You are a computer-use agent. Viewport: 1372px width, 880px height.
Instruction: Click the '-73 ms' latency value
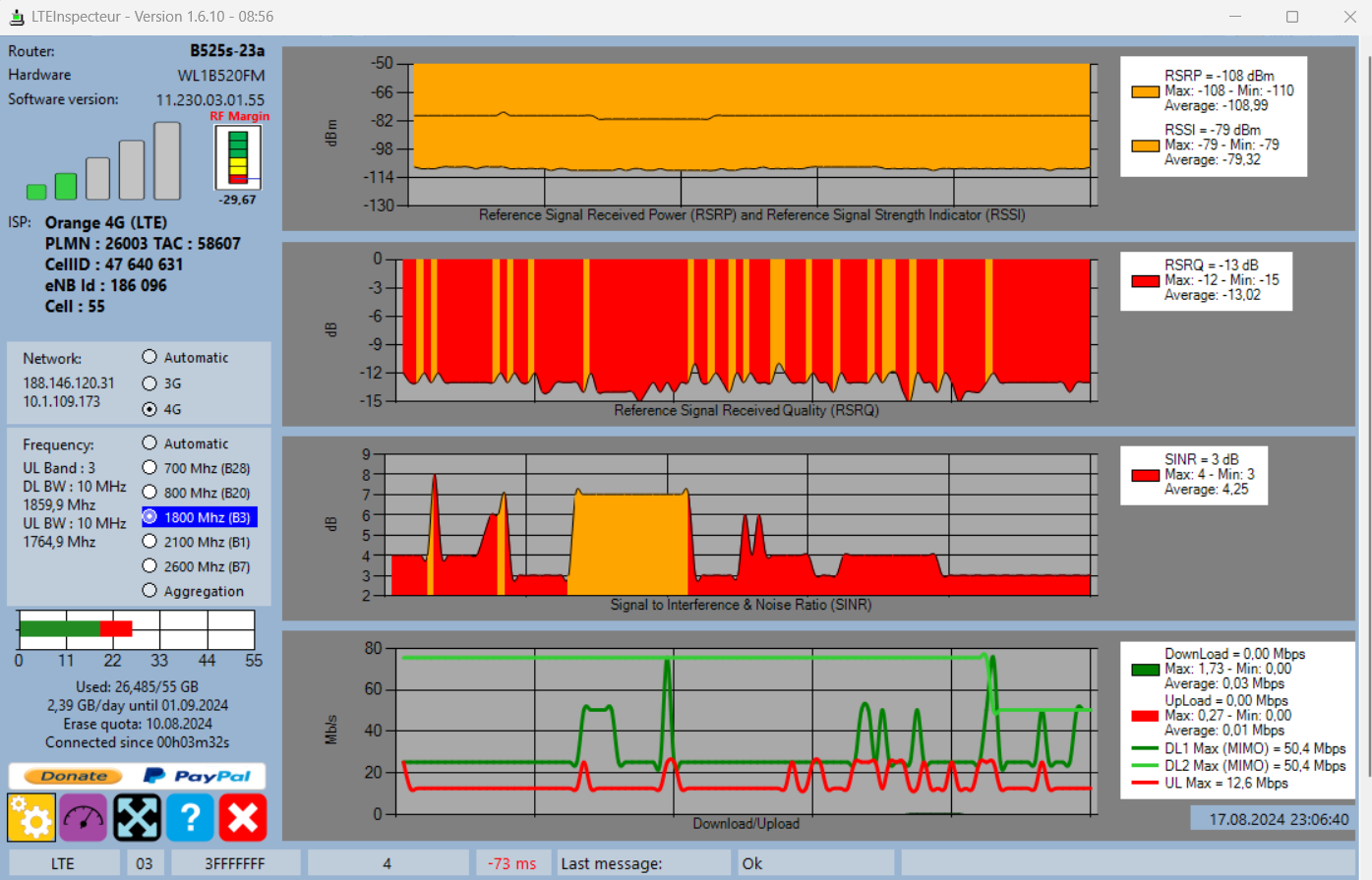(511, 863)
